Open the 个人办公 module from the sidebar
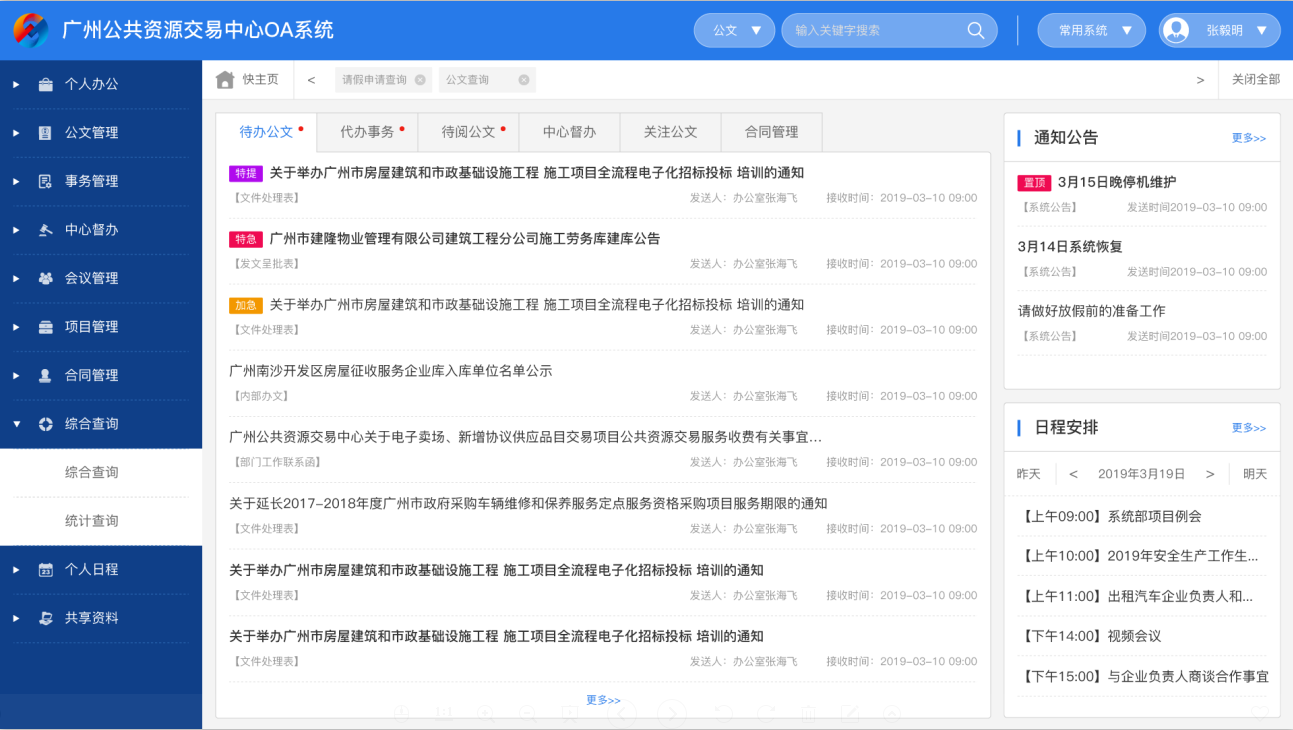Image resolution: width=1293 pixels, height=730 pixels. (44, 84)
